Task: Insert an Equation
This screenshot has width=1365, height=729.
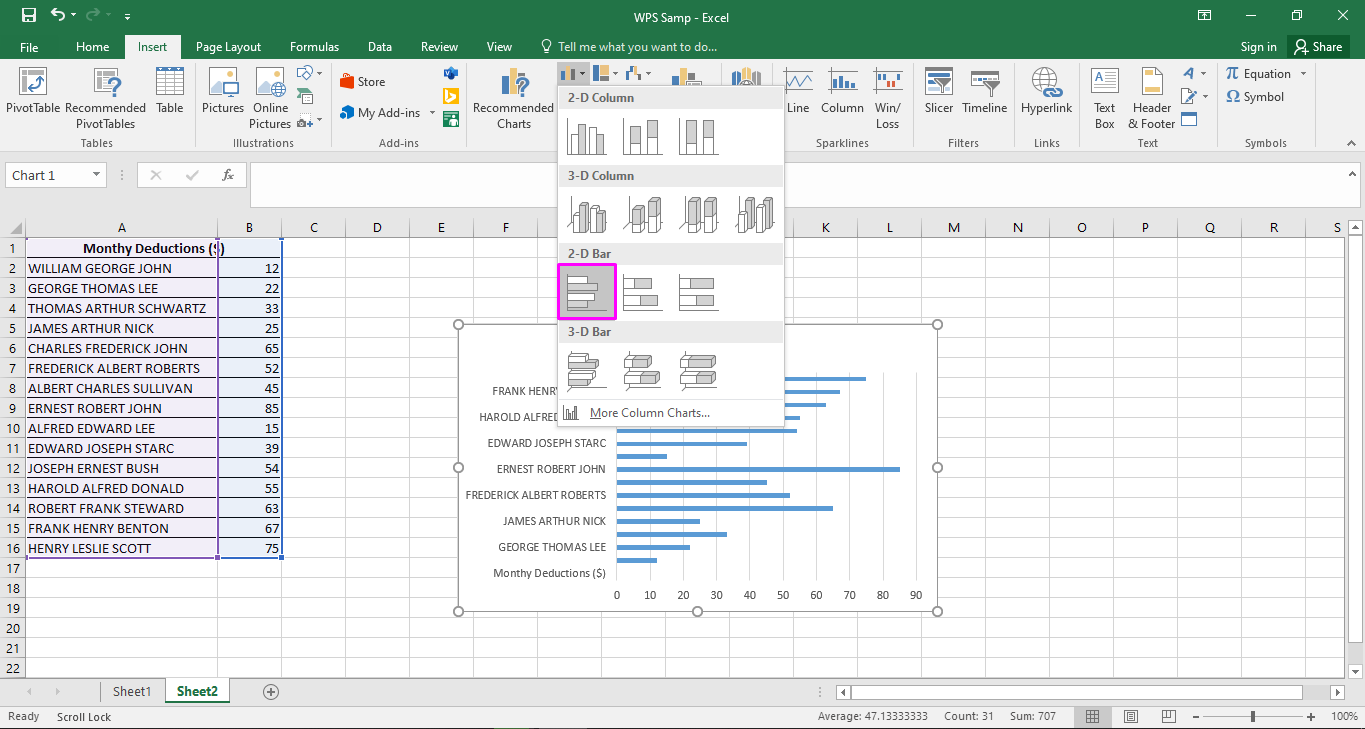Action: click(1259, 72)
